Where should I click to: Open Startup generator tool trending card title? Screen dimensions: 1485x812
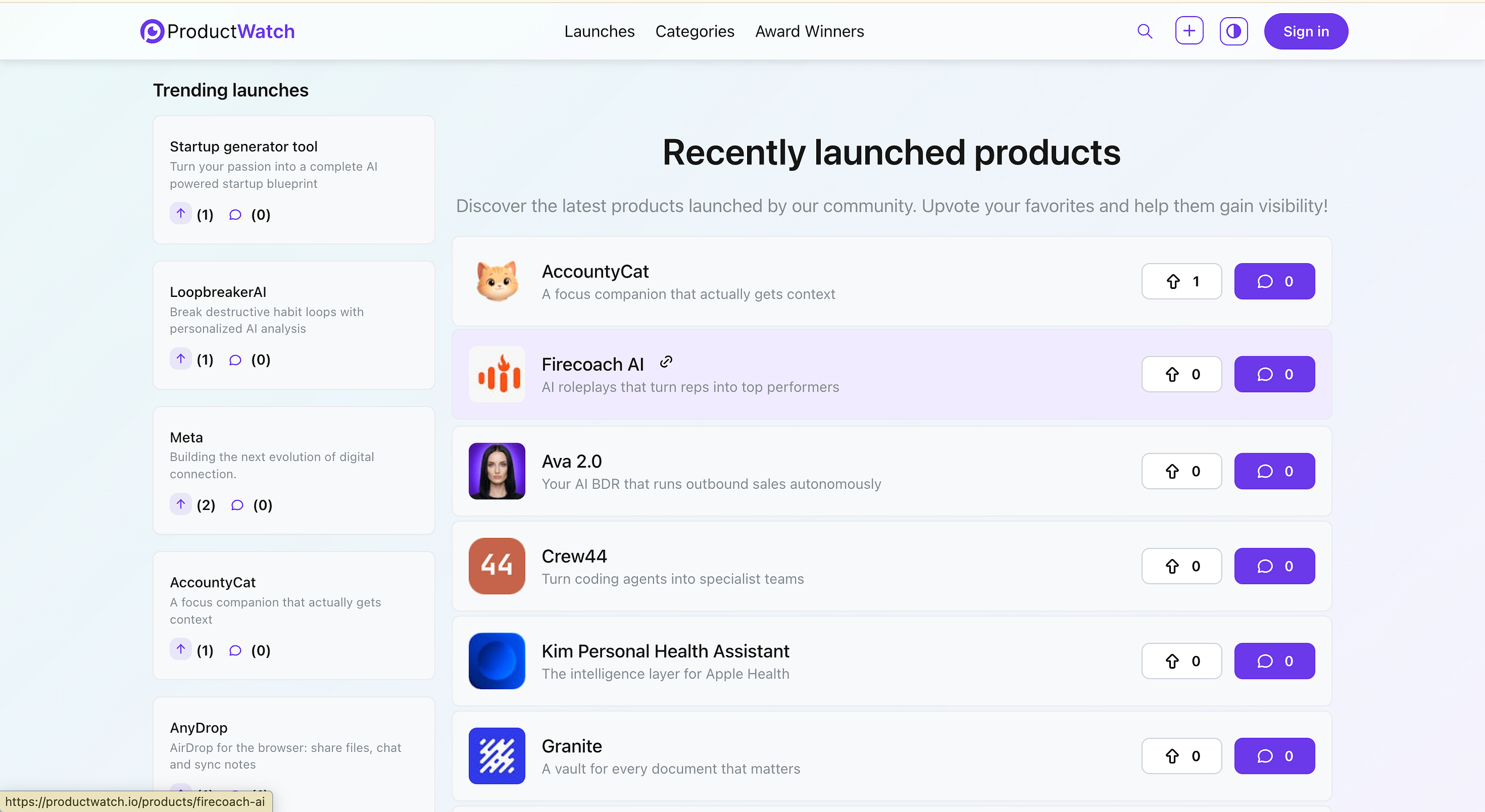(243, 146)
